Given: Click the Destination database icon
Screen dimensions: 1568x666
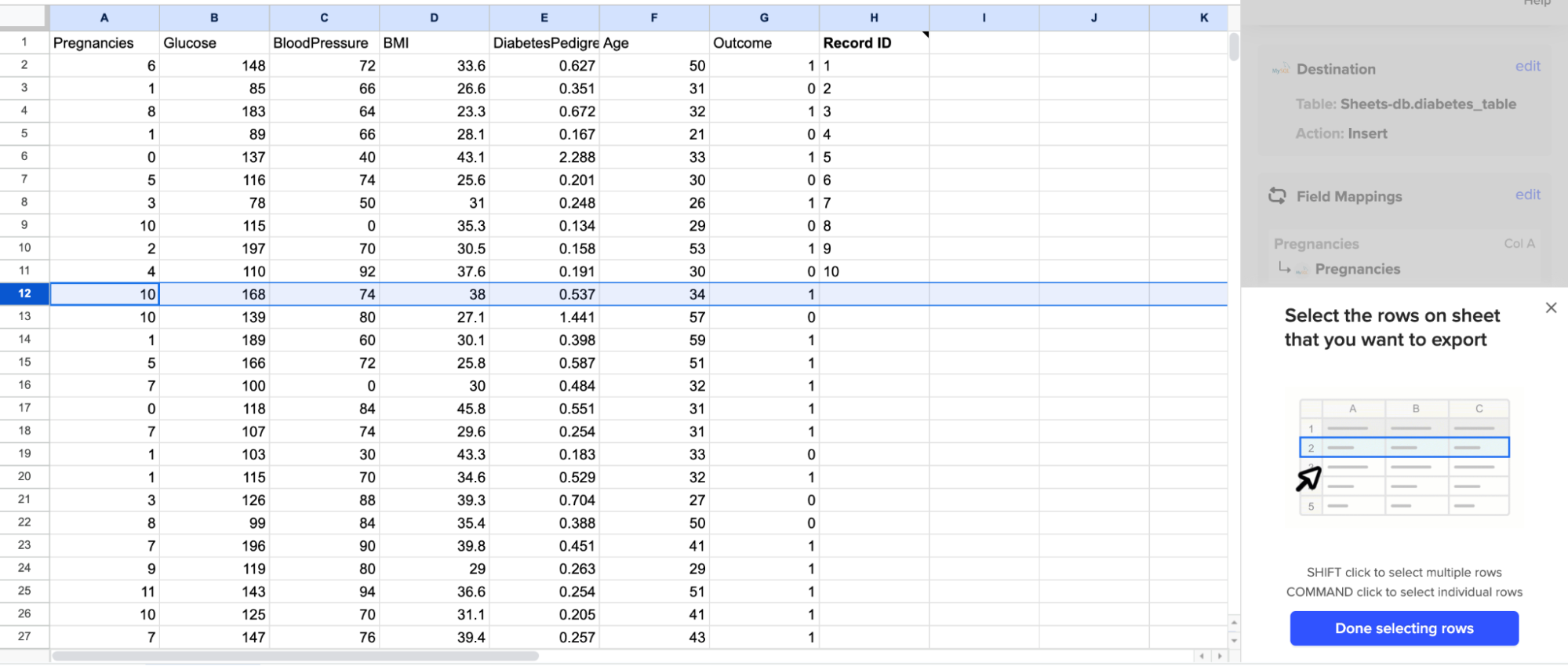Looking at the screenshot, I should point(1280,69).
